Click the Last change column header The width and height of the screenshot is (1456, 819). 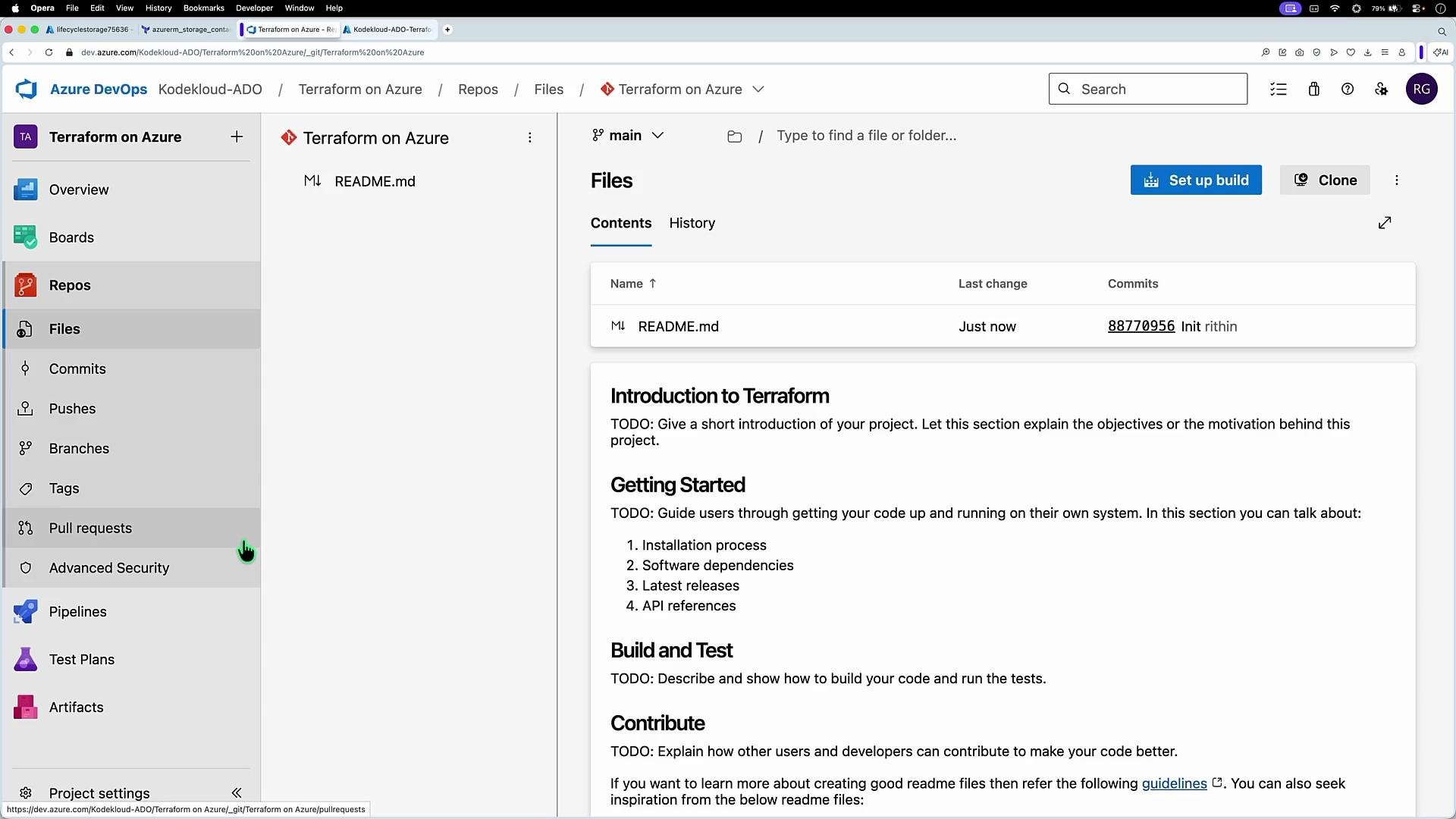[x=993, y=284]
